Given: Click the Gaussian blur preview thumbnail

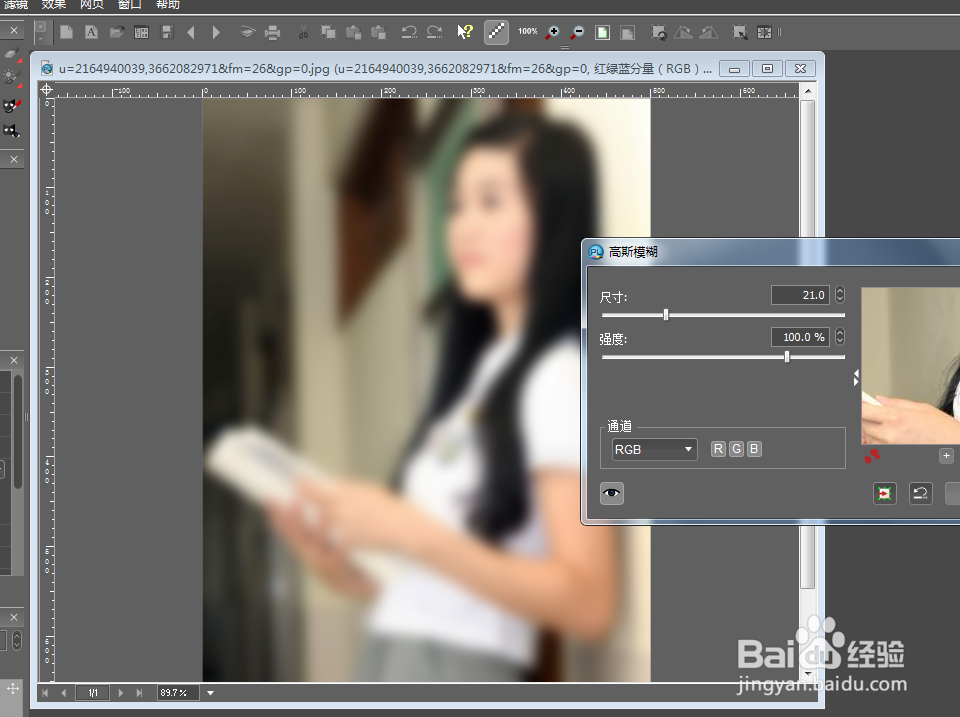Looking at the screenshot, I should pyautogui.click(x=910, y=366).
